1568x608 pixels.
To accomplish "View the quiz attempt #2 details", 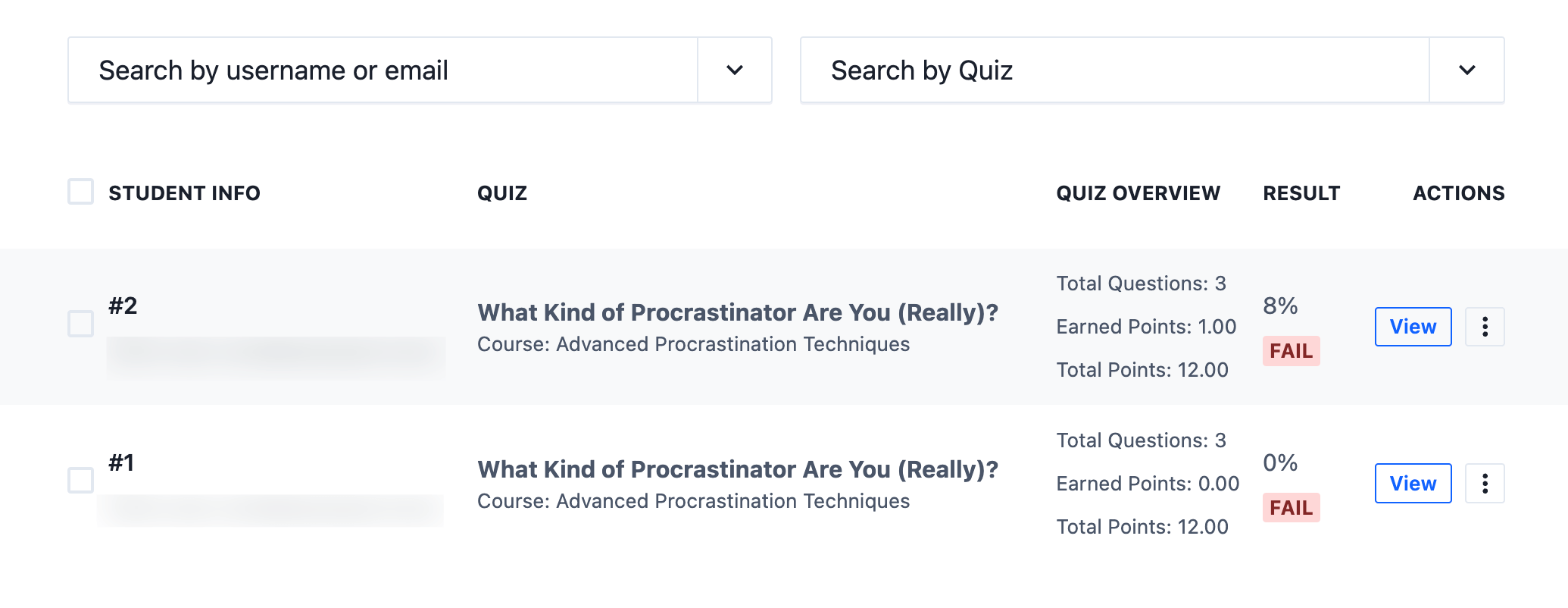I will click(1413, 327).
